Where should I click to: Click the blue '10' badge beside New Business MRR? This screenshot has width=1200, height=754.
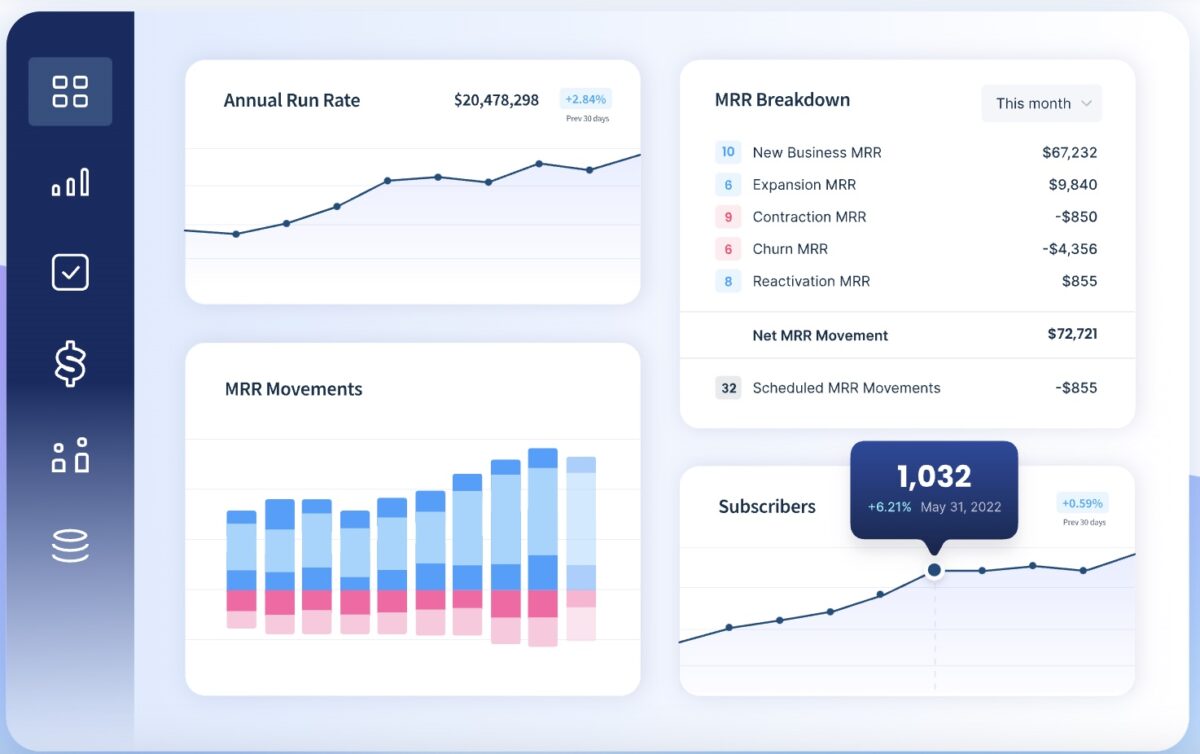point(726,152)
